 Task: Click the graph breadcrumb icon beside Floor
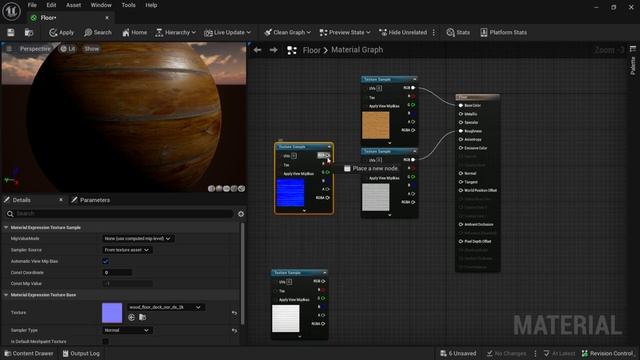pyautogui.click(x=291, y=50)
